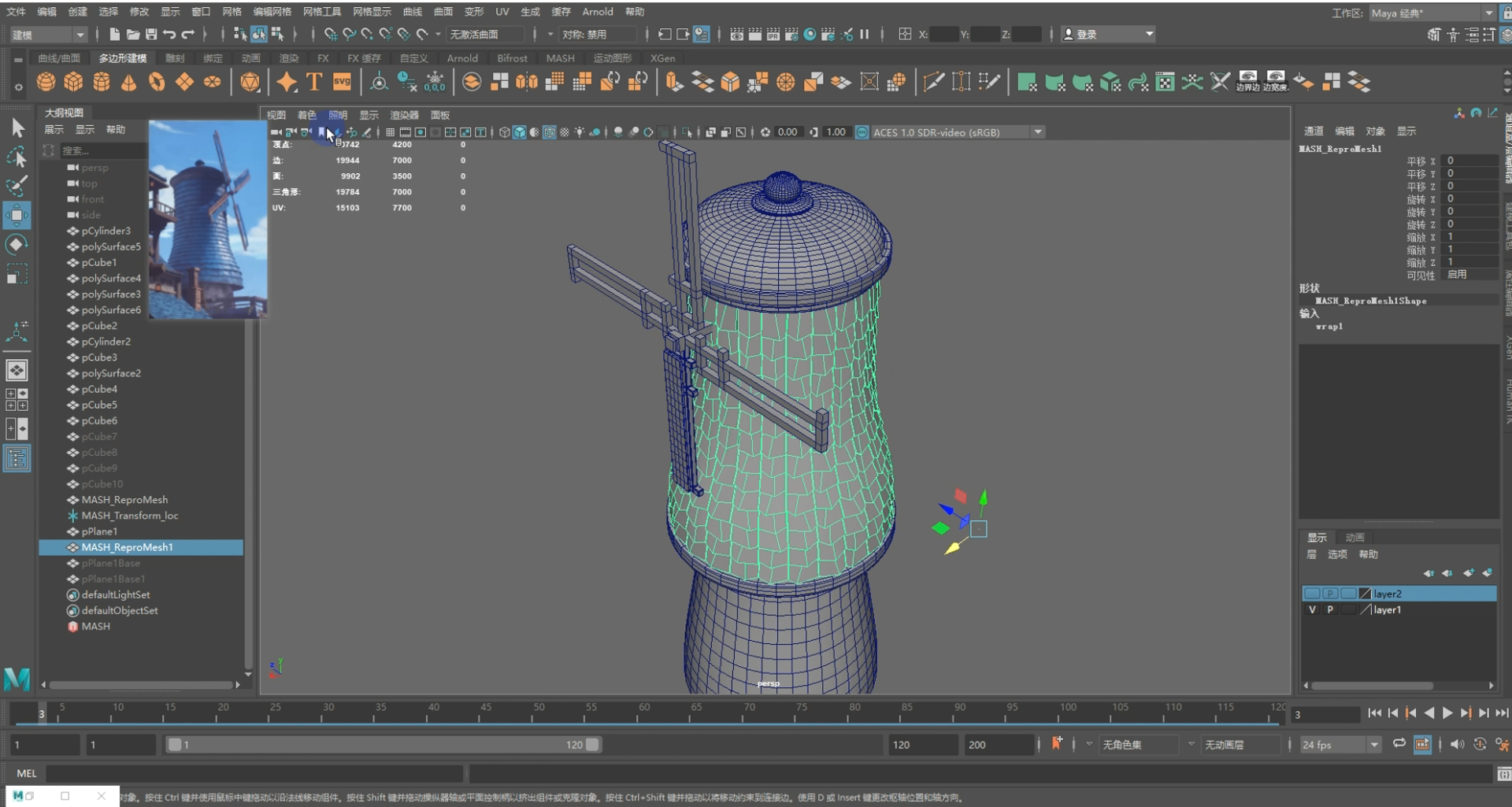Toggle P playback of layer1

tap(1330, 609)
